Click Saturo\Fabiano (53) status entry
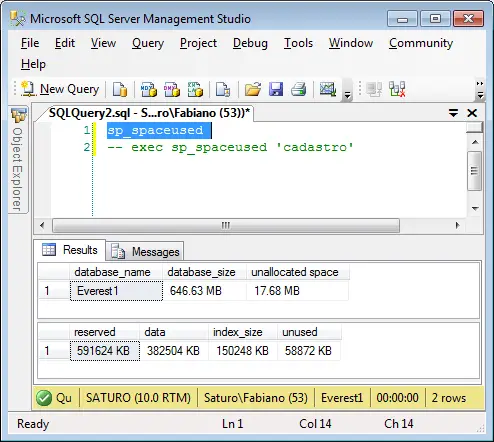The height and width of the screenshot is (442, 494). (x=256, y=398)
